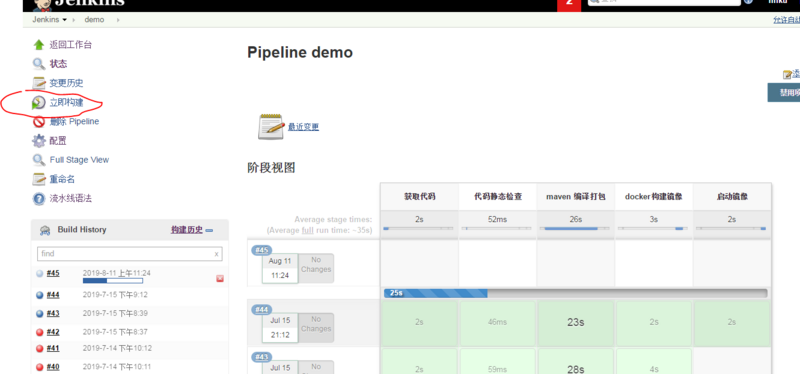800x374 pixels.
Task: Click the #44 badge in stage view
Action: (262, 310)
